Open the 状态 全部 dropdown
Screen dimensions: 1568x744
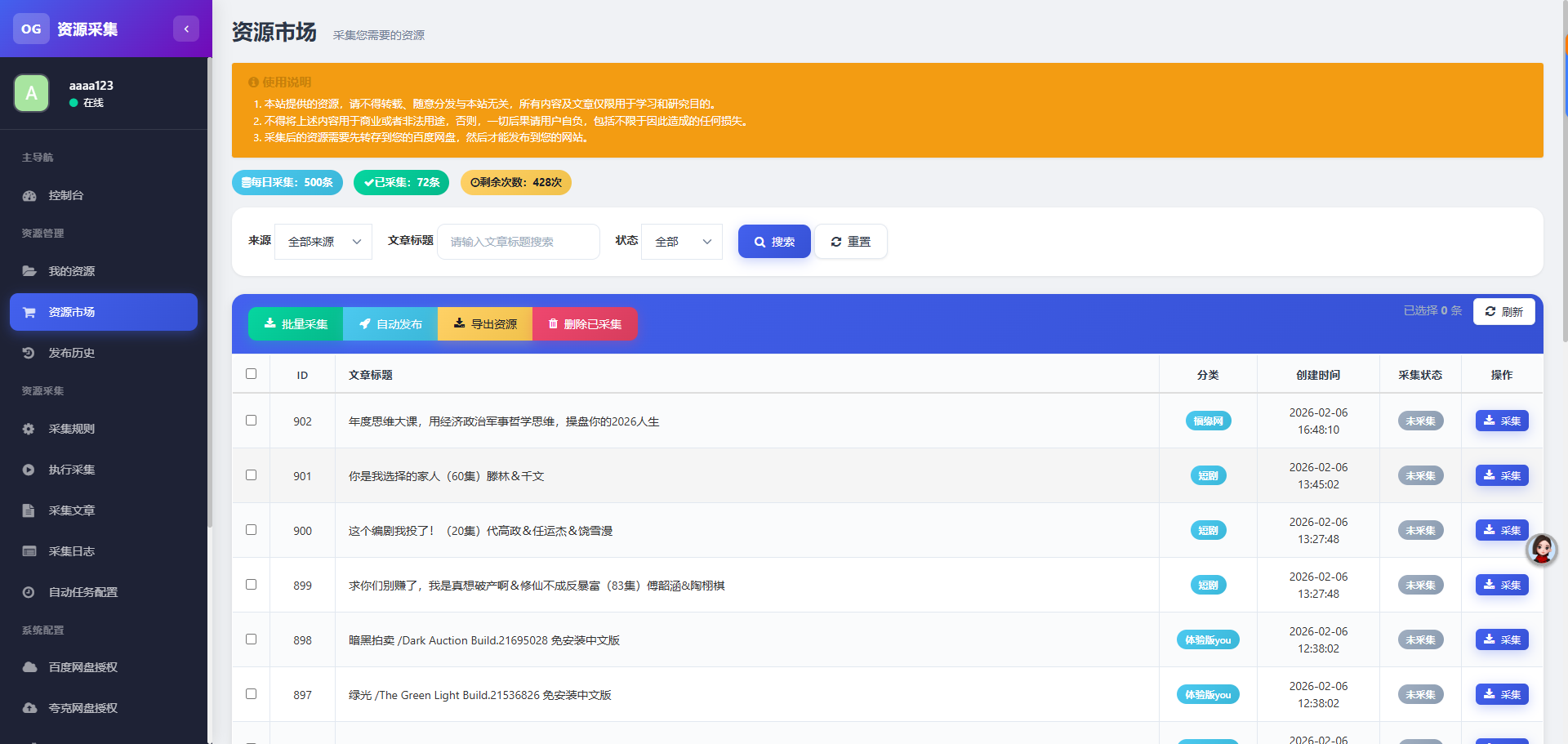682,242
